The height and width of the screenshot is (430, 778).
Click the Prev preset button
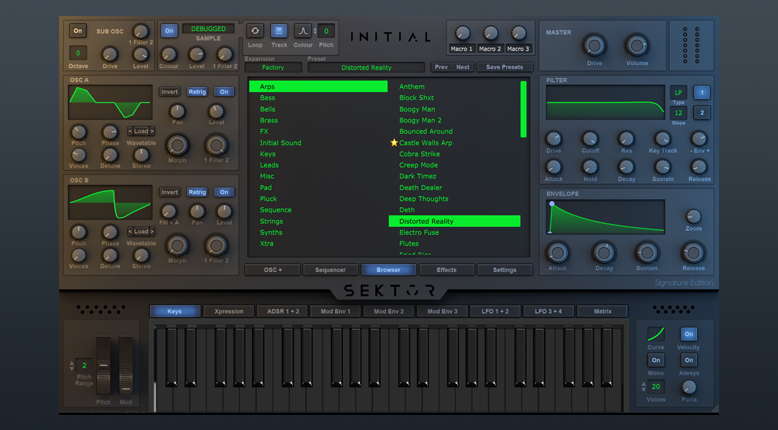tap(441, 67)
